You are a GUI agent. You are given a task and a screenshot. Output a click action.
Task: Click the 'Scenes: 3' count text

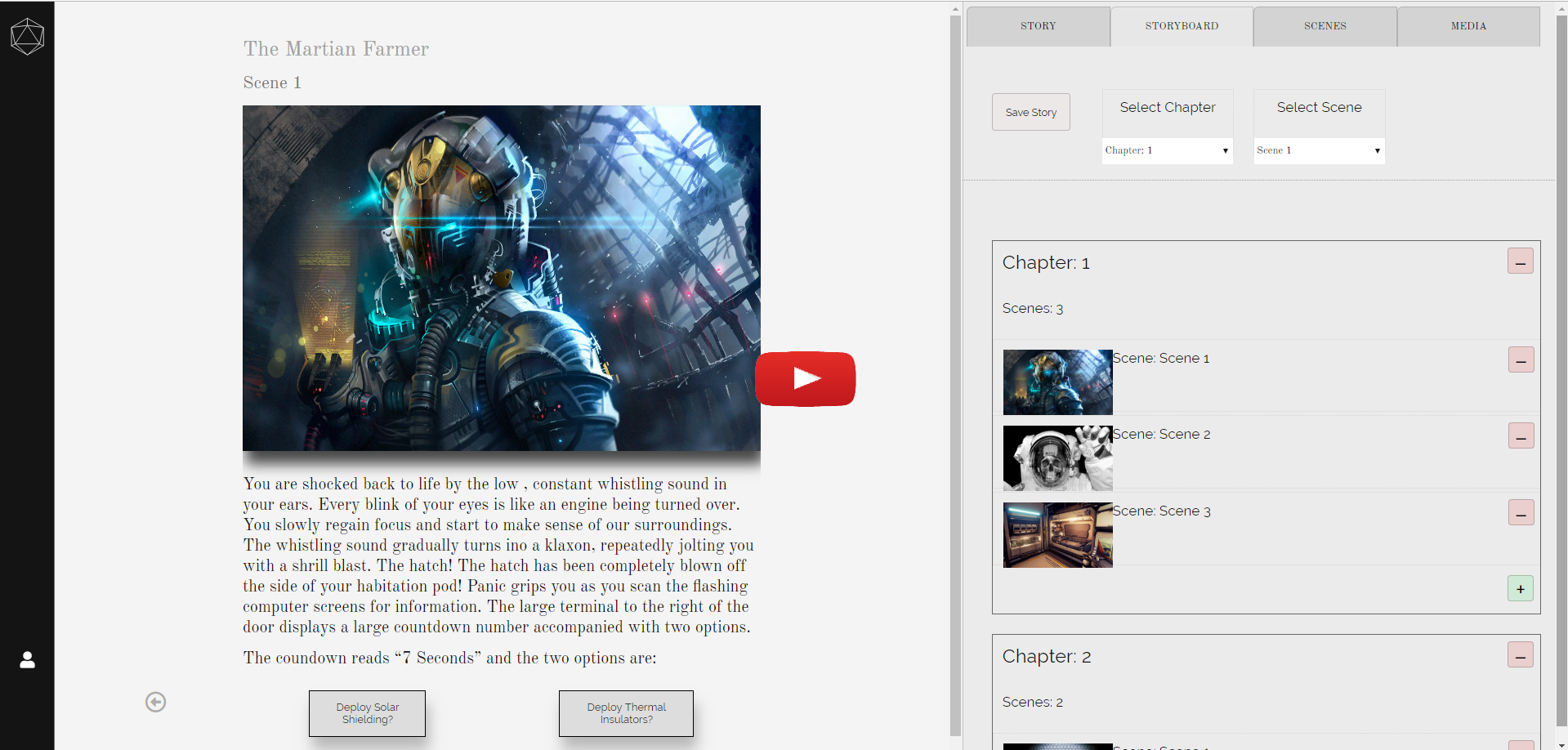(x=1033, y=309)
